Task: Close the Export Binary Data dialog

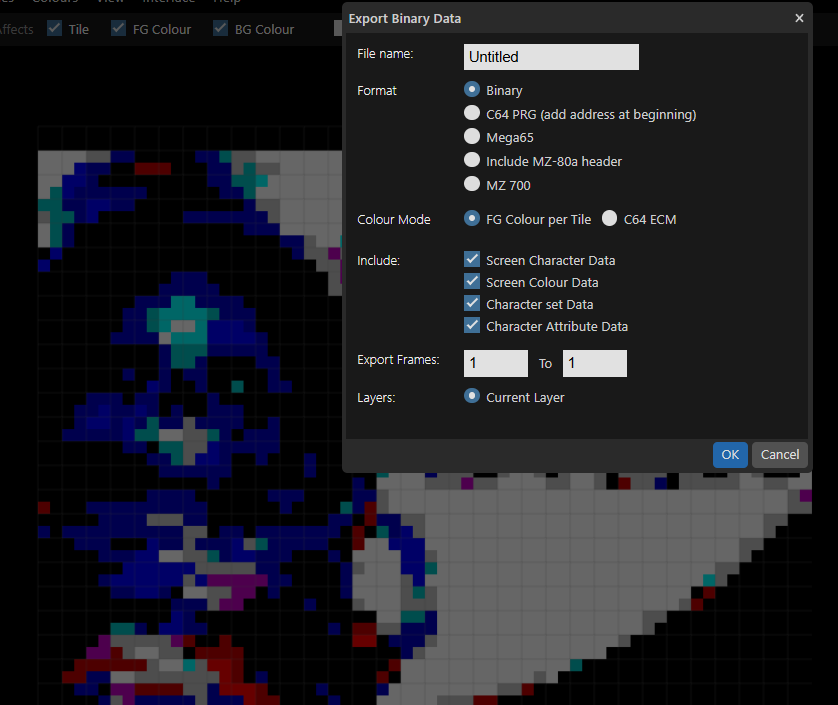Action: (x=799, y=18)
